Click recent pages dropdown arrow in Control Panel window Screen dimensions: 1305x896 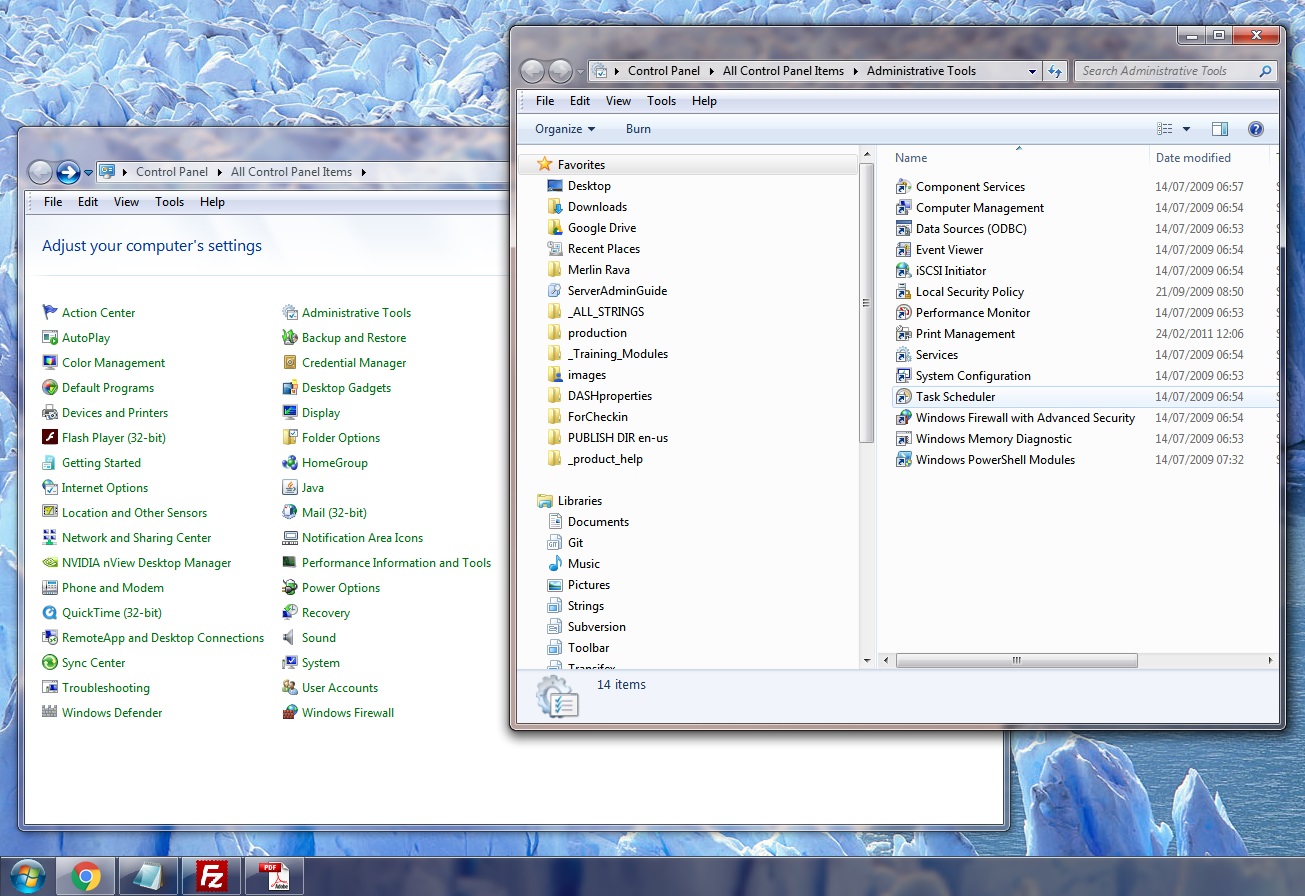click(x=88, y=172)
